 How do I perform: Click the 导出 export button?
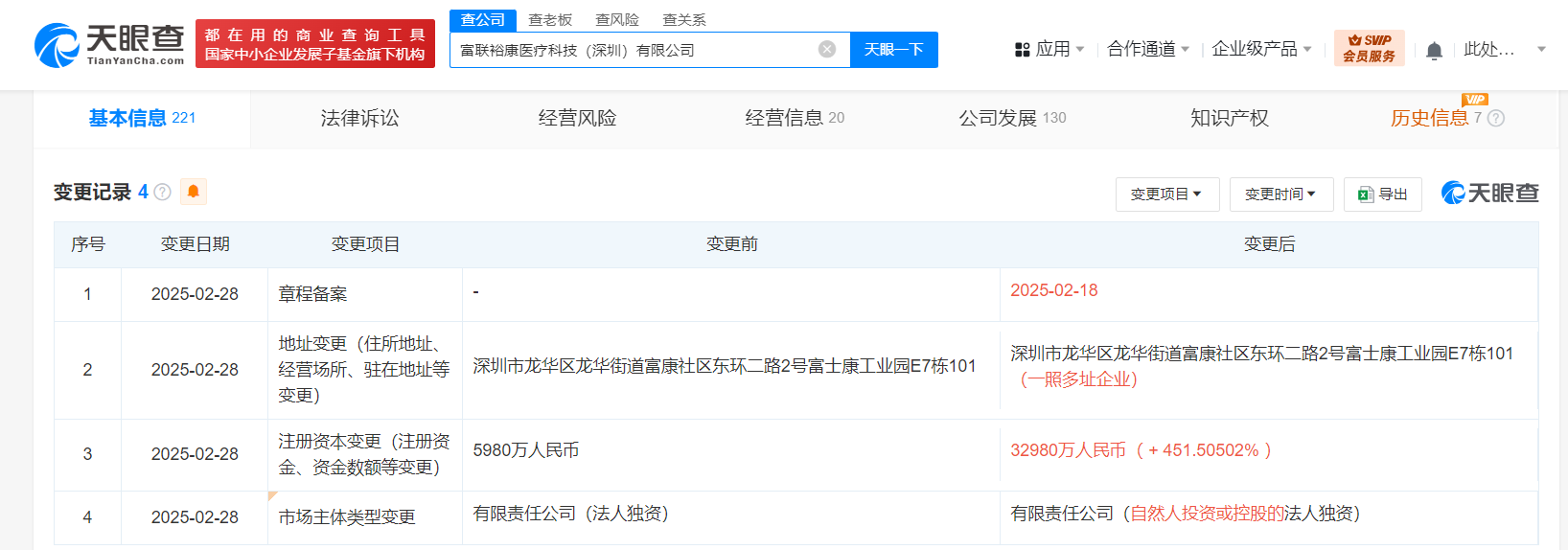1383,195
